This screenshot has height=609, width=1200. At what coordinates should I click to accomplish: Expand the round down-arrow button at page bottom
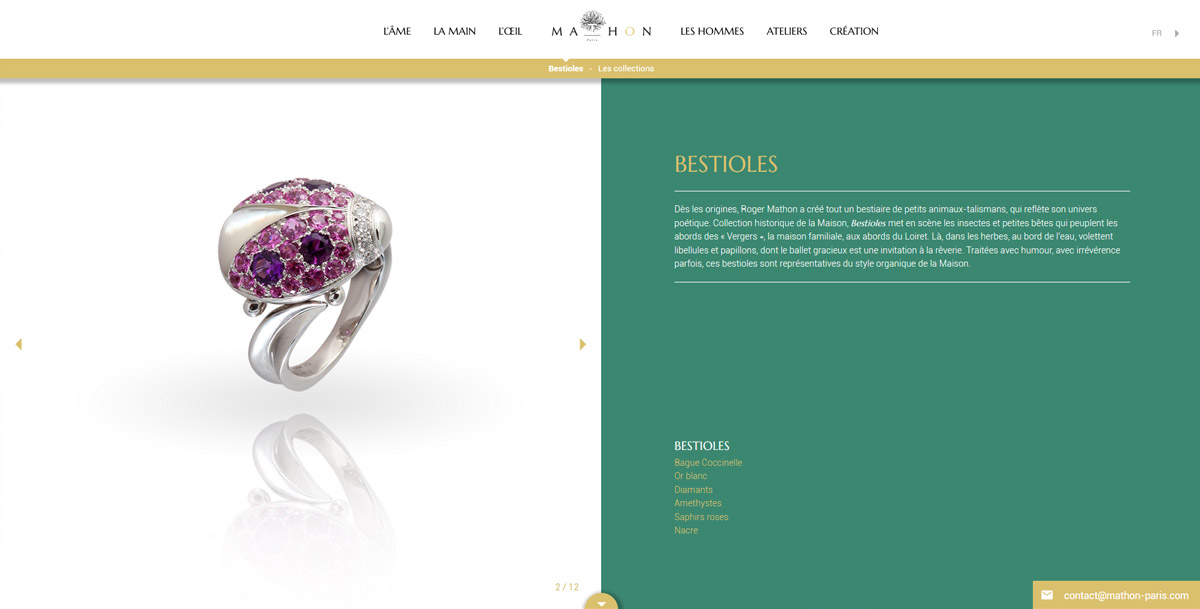(601, 602)
